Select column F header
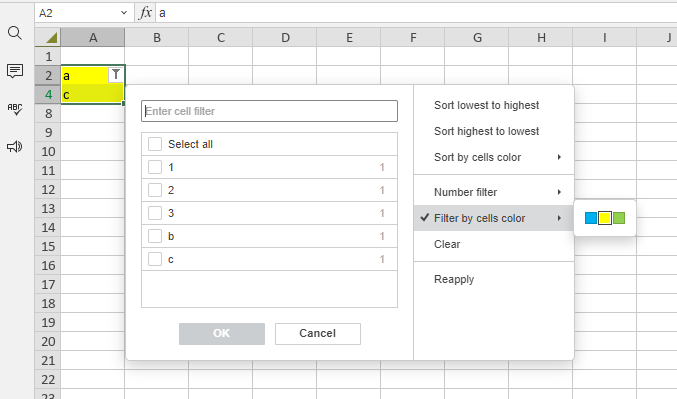Image resolution: width=677 pixels, height=399 pixels. click(x=413, y=38)
